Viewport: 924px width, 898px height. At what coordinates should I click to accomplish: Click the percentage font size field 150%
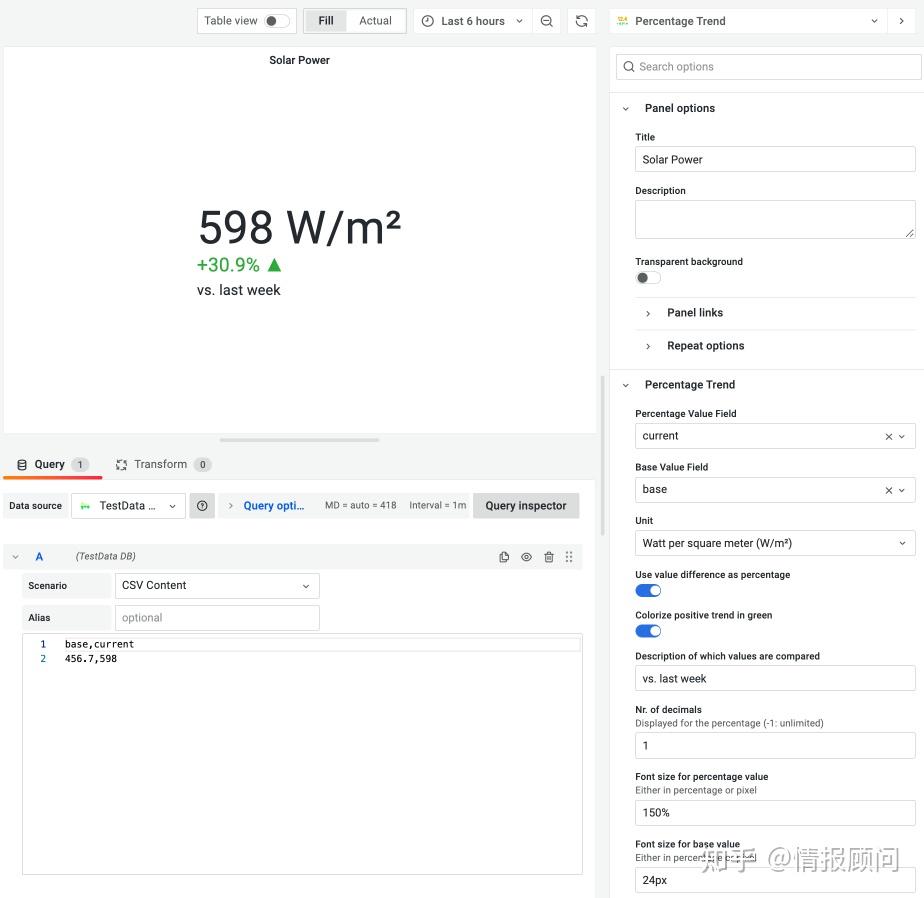[775, 813]
